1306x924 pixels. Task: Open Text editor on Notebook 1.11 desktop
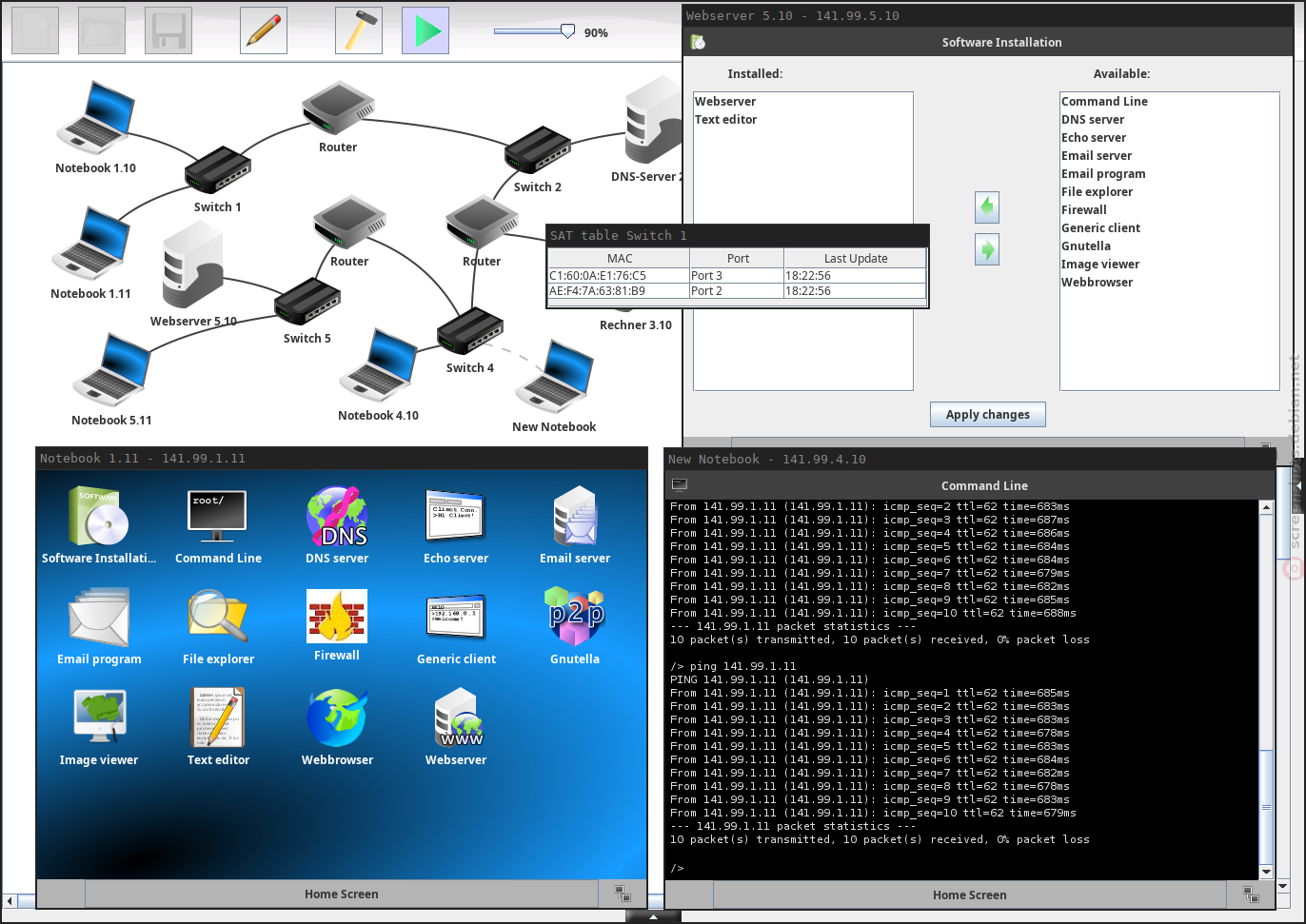tap(218, 727)
